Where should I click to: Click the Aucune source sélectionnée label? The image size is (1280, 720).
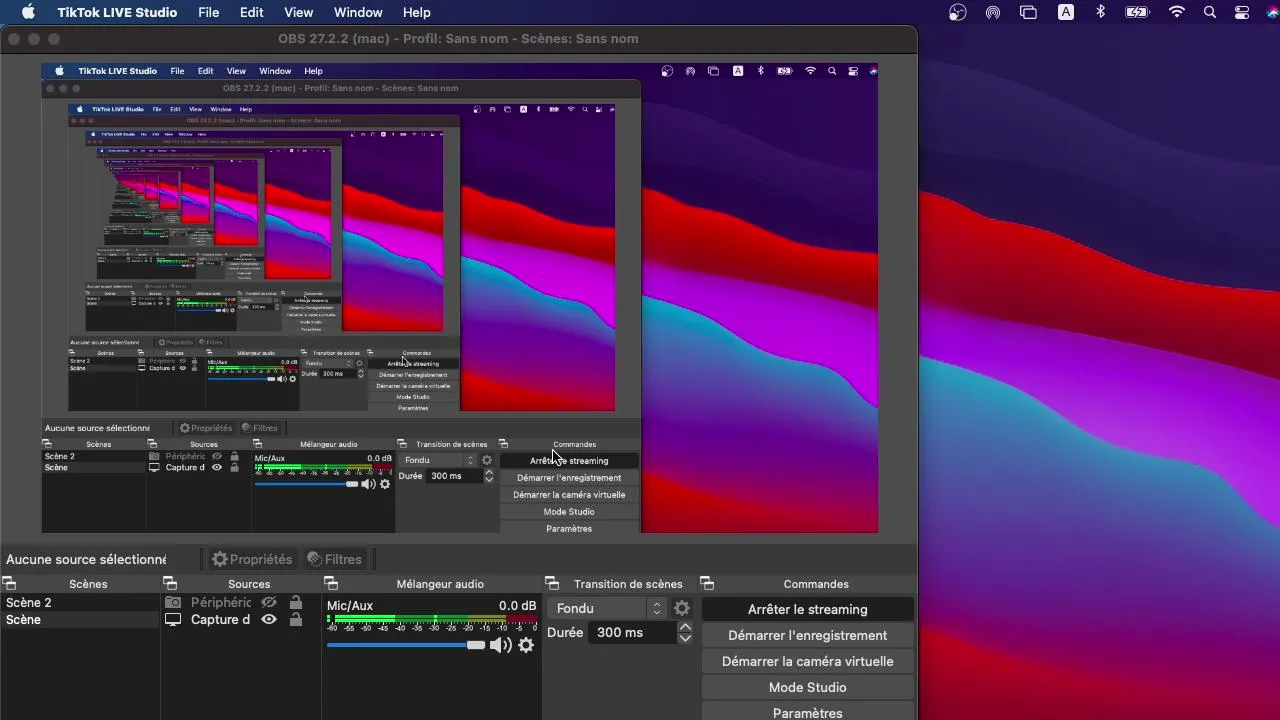click(x=86, y=560)
